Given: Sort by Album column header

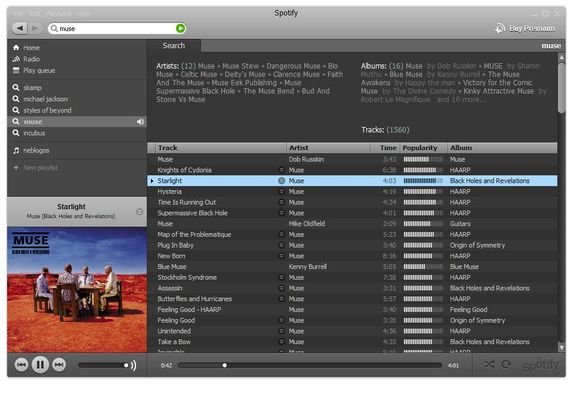Looking at the screenshot, I should pos(502,148).
